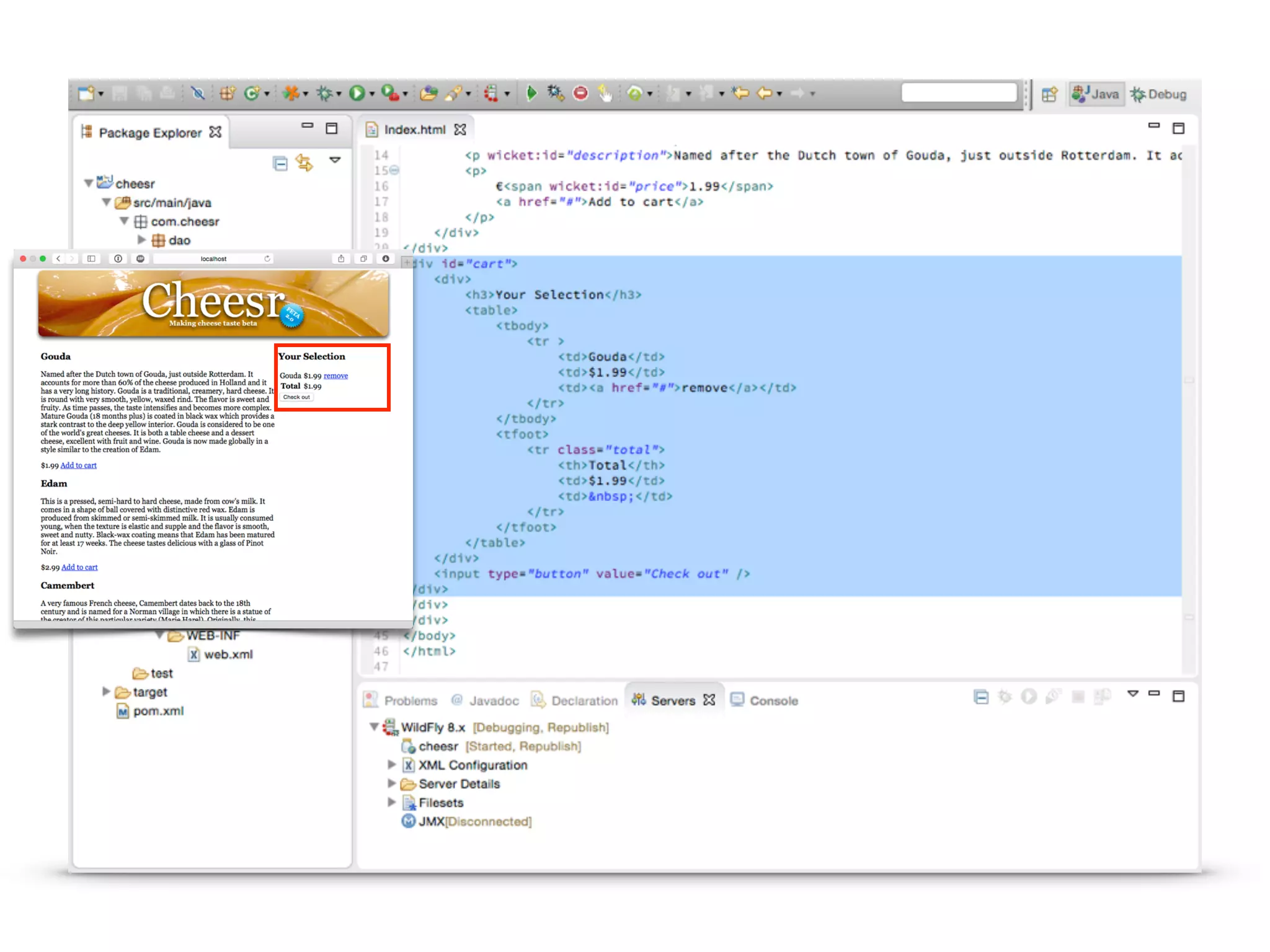Screen dimensions: 1270x952
Task: Click the browser reload icon
Action: 267,258
